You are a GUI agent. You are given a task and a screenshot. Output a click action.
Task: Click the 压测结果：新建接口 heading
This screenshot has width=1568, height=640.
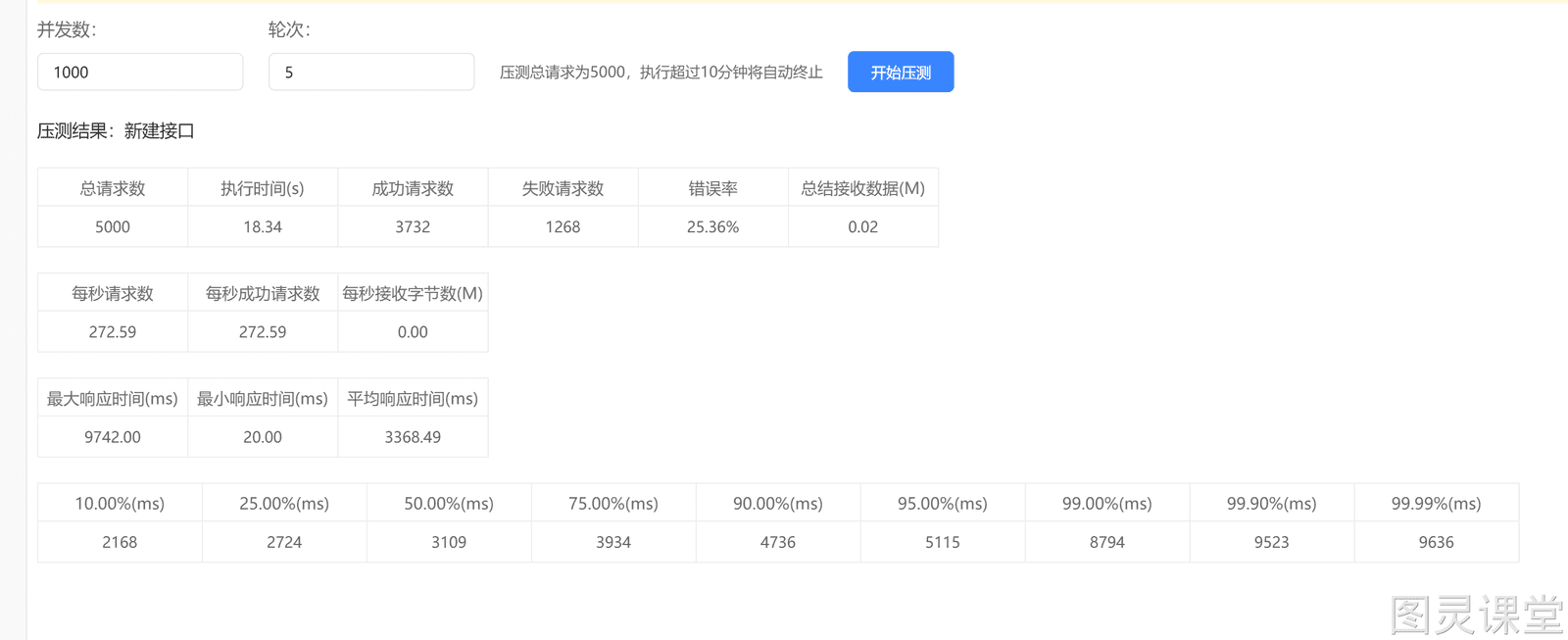tap(116, 130)
